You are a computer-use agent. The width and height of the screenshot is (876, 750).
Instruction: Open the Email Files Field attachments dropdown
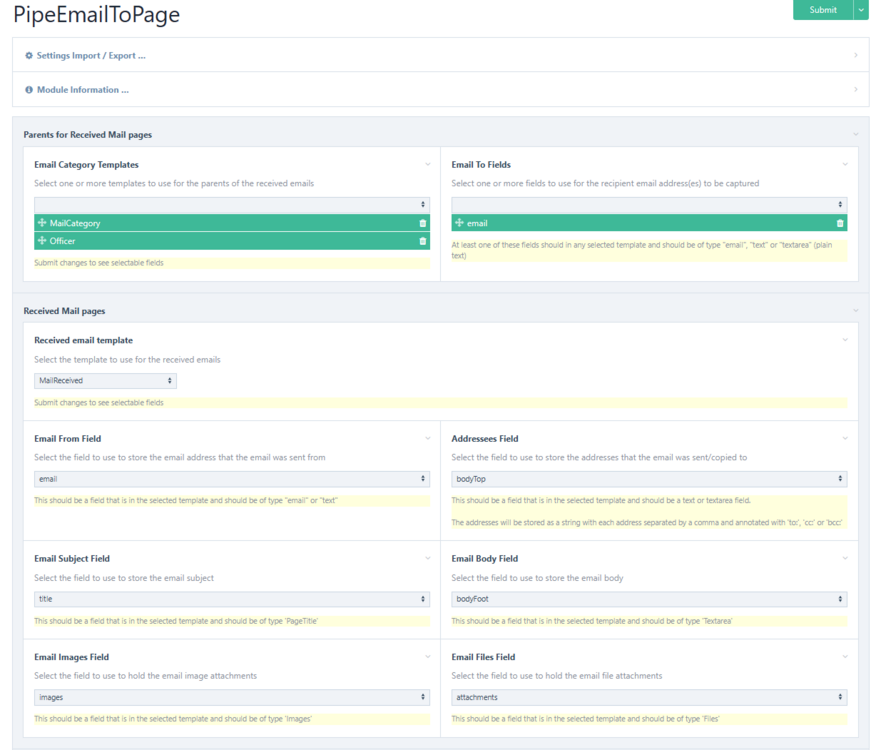[648, 697]
